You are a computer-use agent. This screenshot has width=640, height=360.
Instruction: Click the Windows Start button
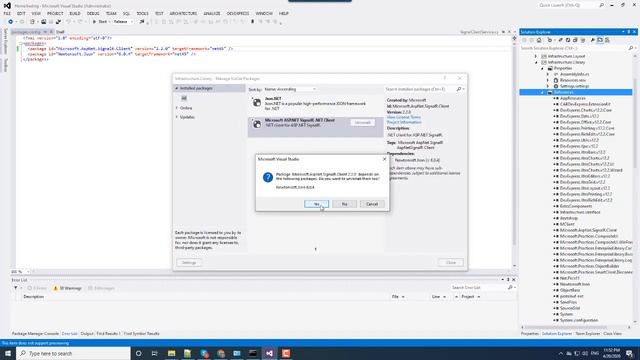tap(8, 353)
